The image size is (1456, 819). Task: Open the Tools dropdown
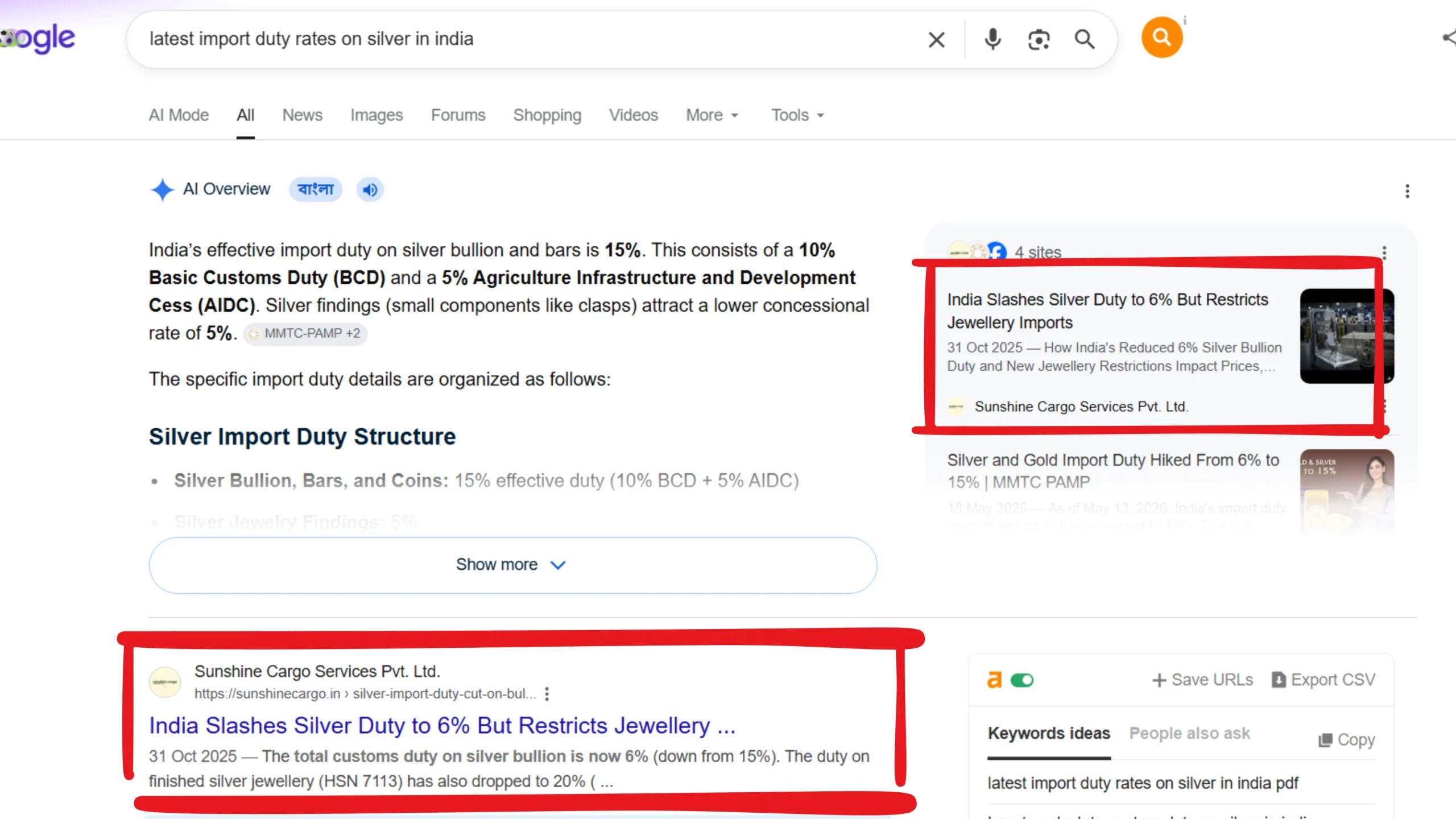click(797, 115)
